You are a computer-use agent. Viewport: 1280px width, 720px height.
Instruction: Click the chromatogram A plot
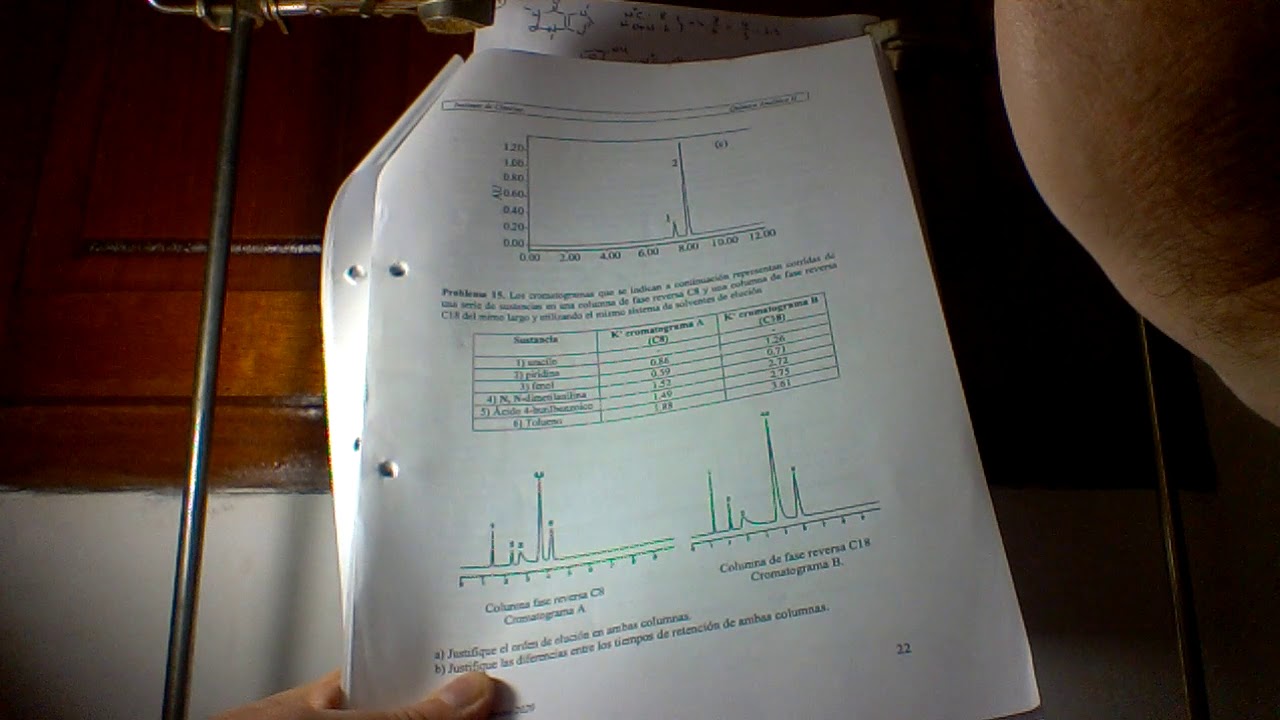567,530
